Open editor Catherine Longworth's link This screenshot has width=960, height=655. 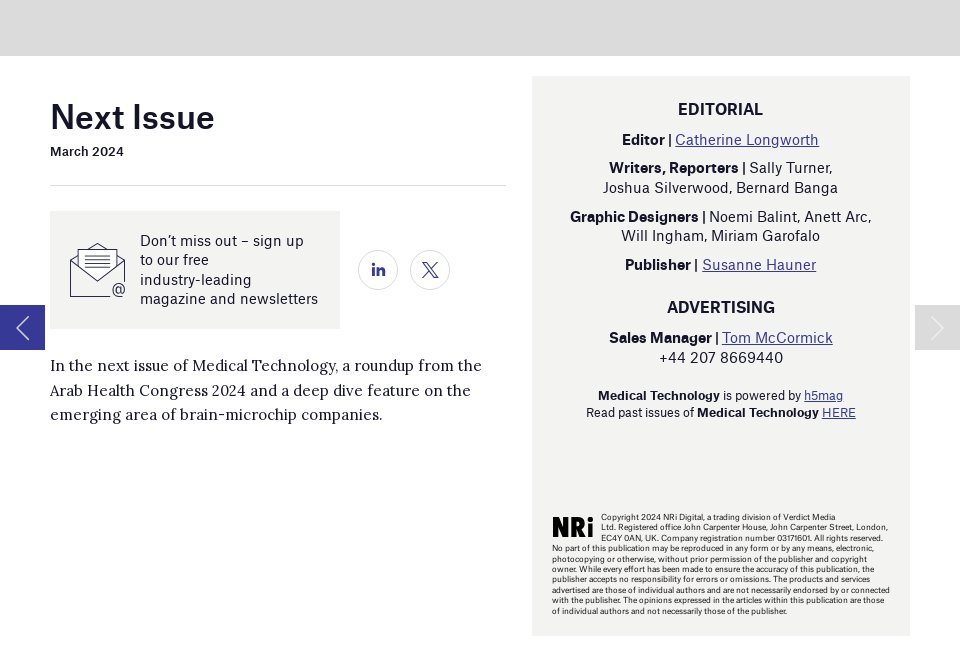point(746,140)
